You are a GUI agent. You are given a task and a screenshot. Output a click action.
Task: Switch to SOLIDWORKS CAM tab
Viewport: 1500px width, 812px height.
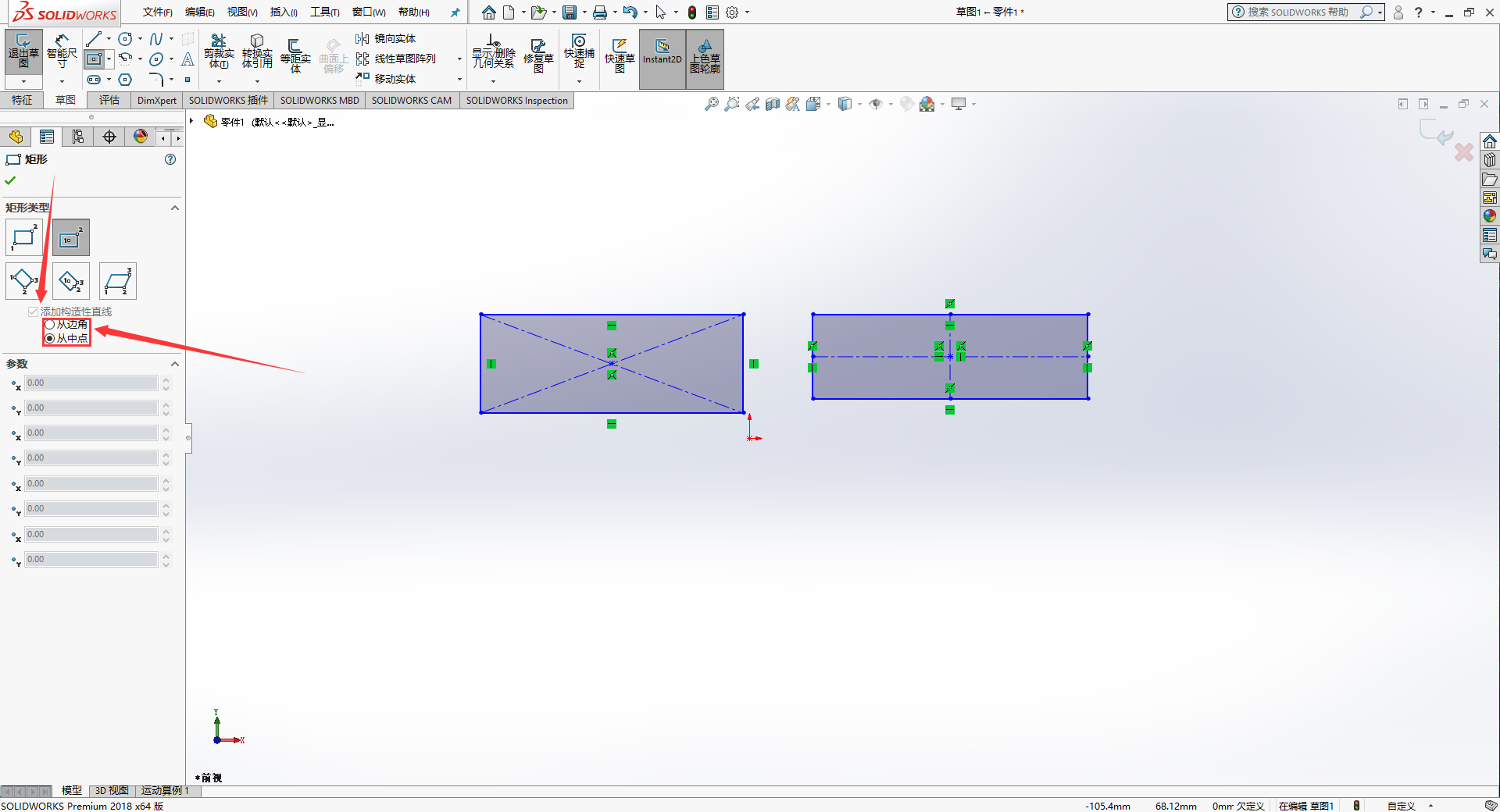coord(412,100)
